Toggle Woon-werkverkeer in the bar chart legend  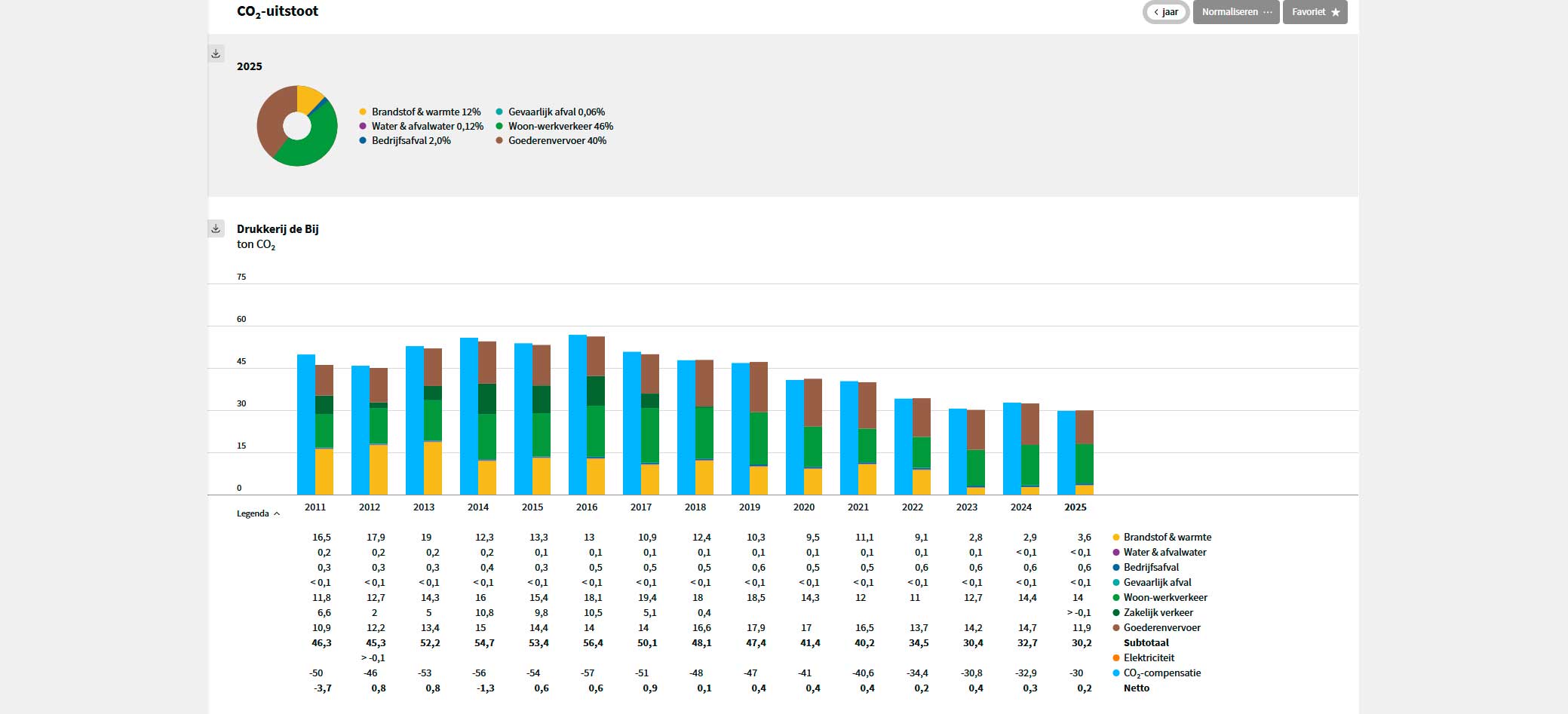(x=1160, y=598)
